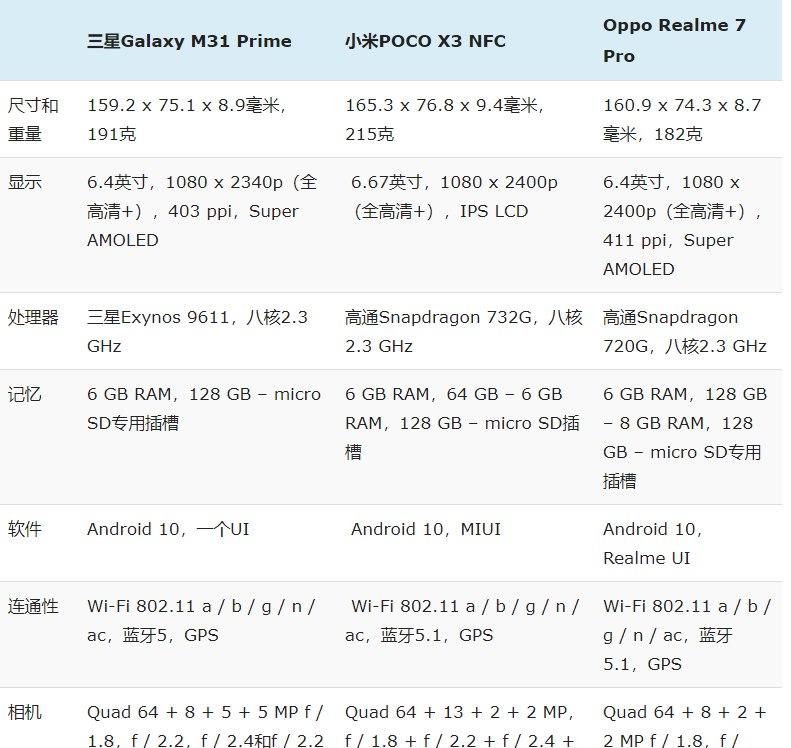Select the 小米POCO X3 NFC column header

click(425, 41)
